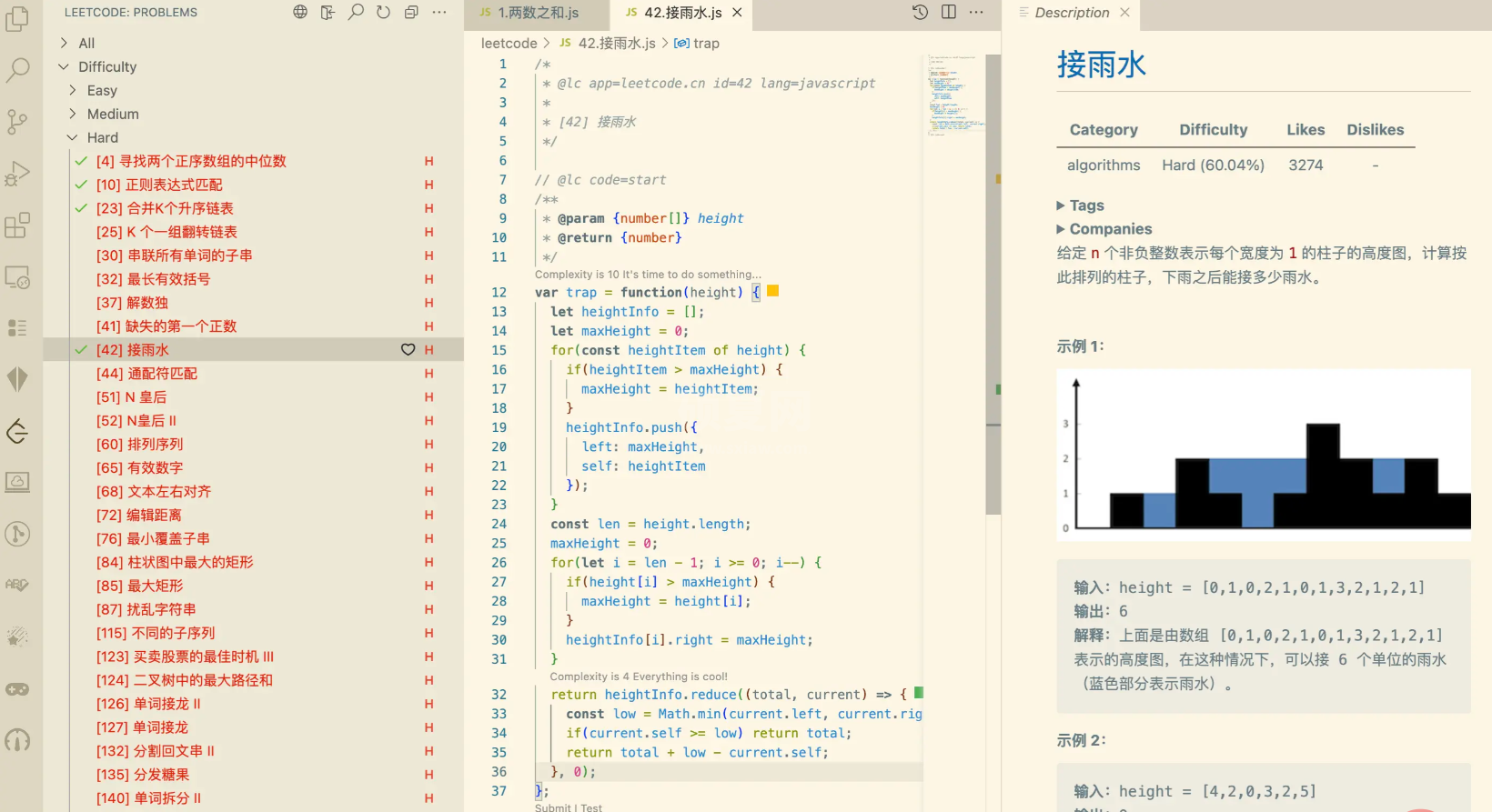Open the spell check ABC icon in activity bar

17,585
